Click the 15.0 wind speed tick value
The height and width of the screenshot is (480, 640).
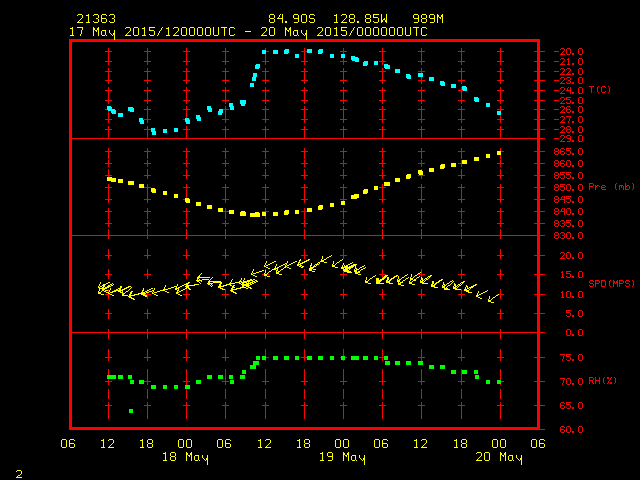point(572,275)
